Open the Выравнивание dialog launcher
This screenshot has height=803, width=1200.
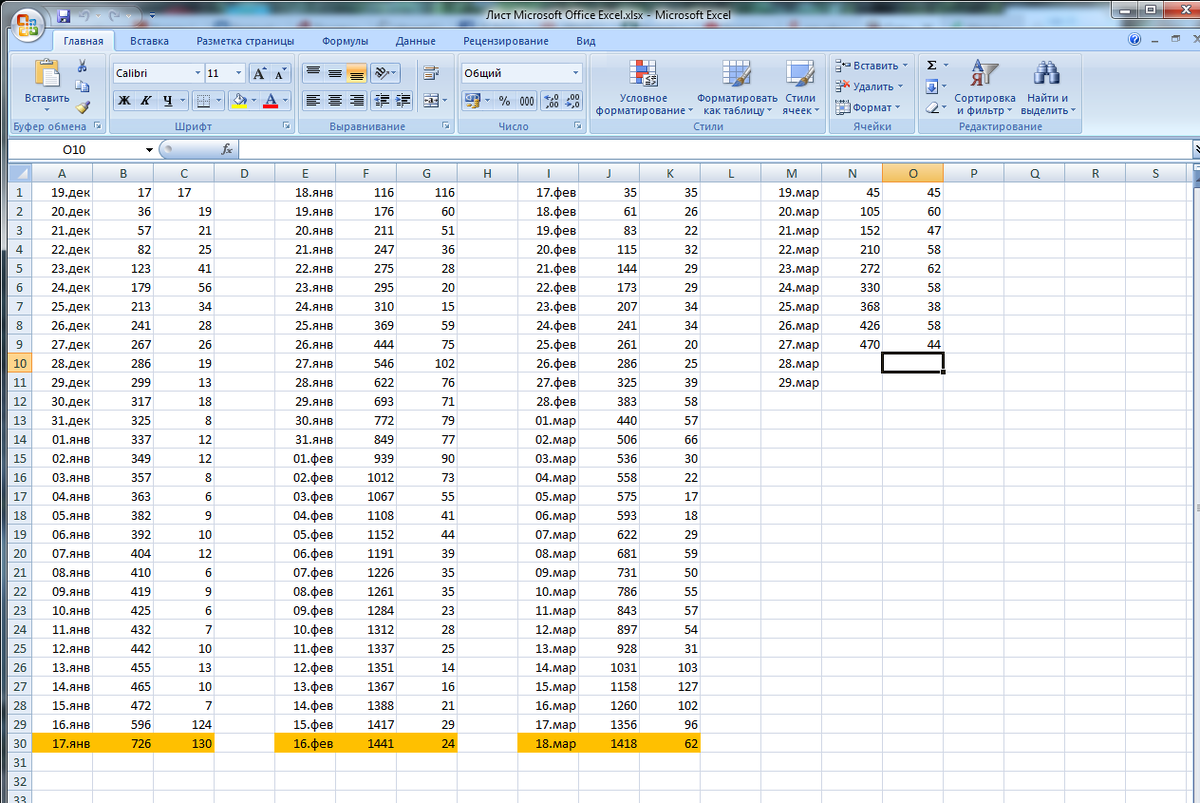pos(445,127)
